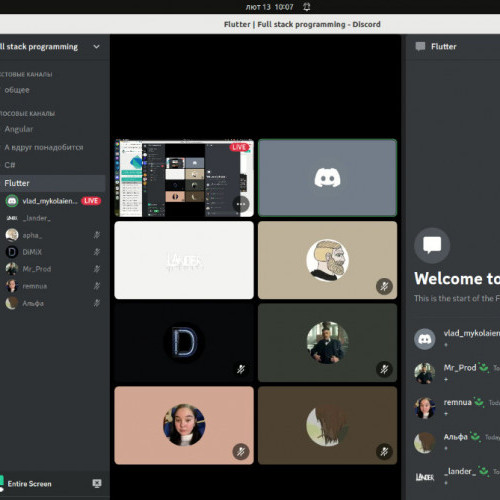Select the man-in-suit avatar video tile
Screen dimensions: 500x500
[327, 343]
